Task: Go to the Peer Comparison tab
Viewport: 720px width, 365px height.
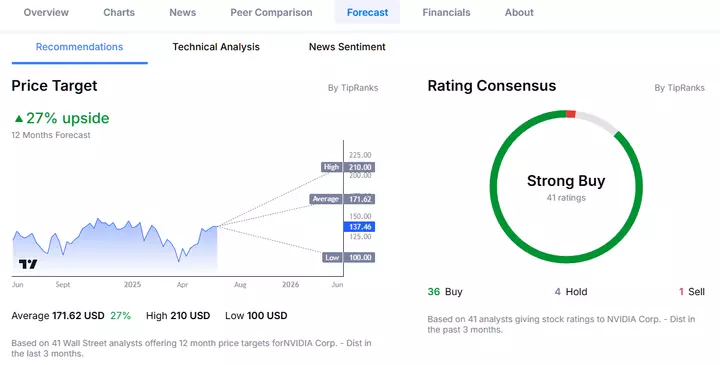Action: [x=271, y=12]
